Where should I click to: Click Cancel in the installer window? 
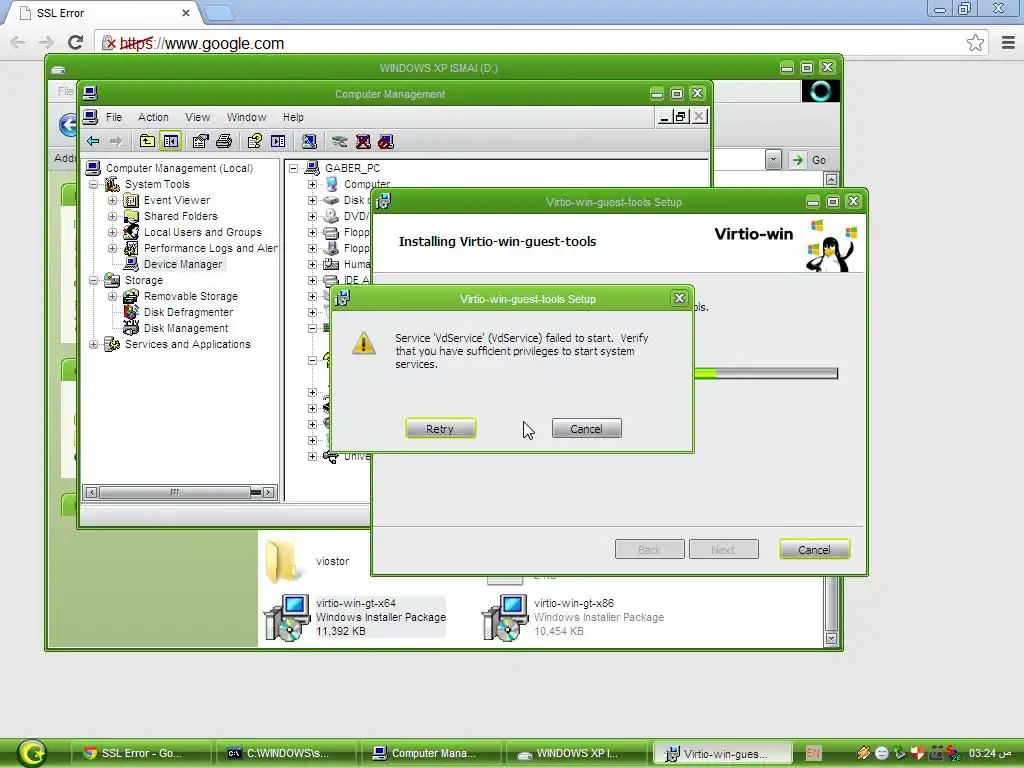pos(814,550)
